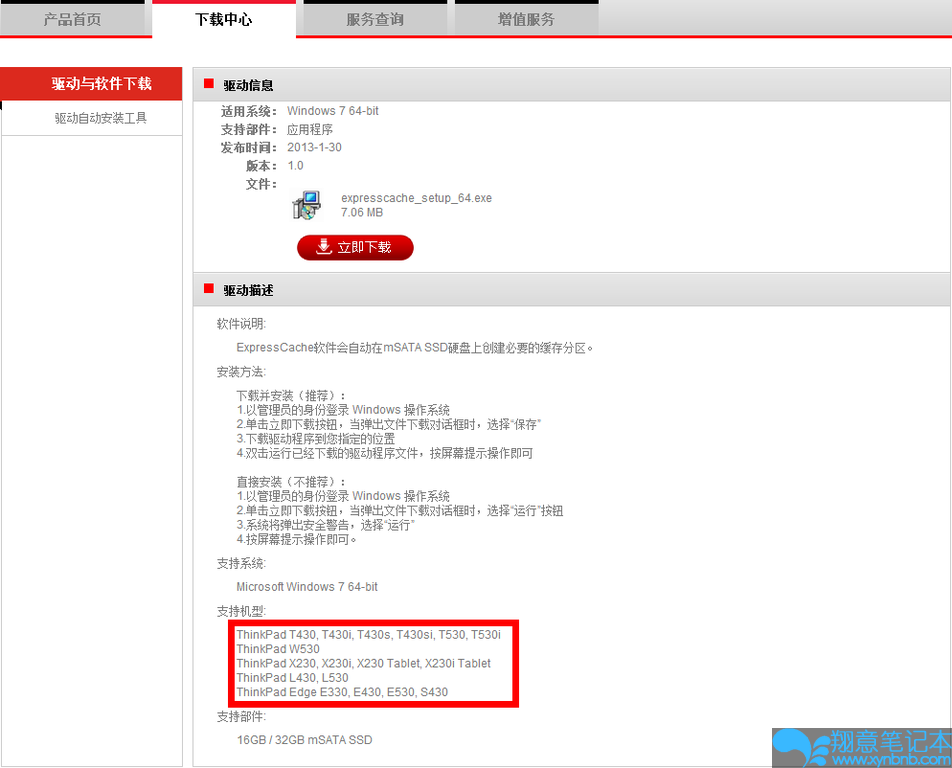Click the ThinkPad L430, L530 line
The width and height of the screenshot is (952, 768).
tap(293, 678)
